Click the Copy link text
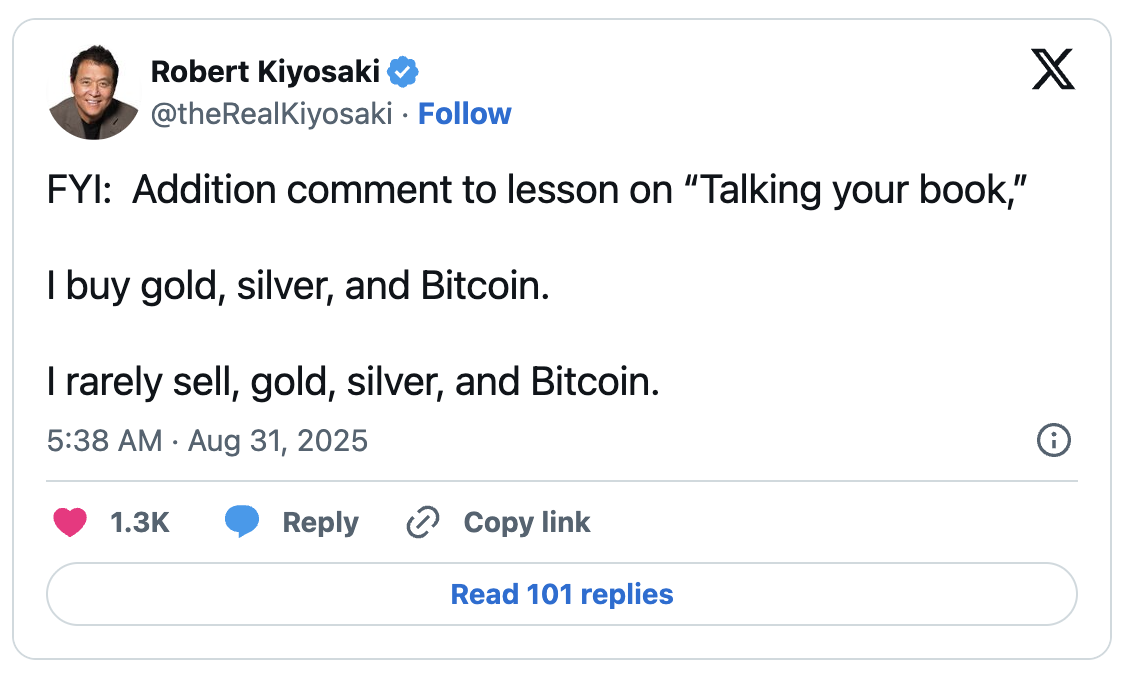The height and width of the screenshot is (678, 1136). (527, 522)
